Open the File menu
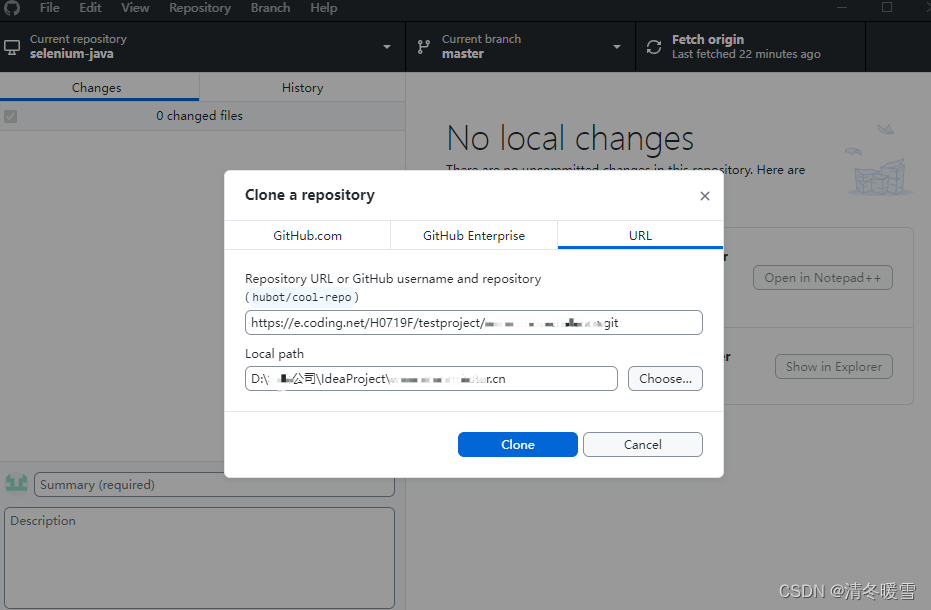The image size is (931, 610). pos(49,8)
